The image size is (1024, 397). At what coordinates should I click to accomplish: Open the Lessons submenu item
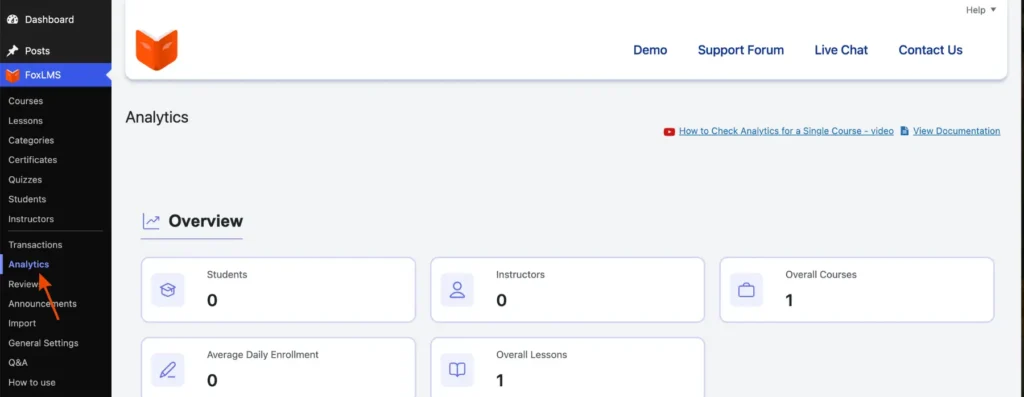(25, 121)
